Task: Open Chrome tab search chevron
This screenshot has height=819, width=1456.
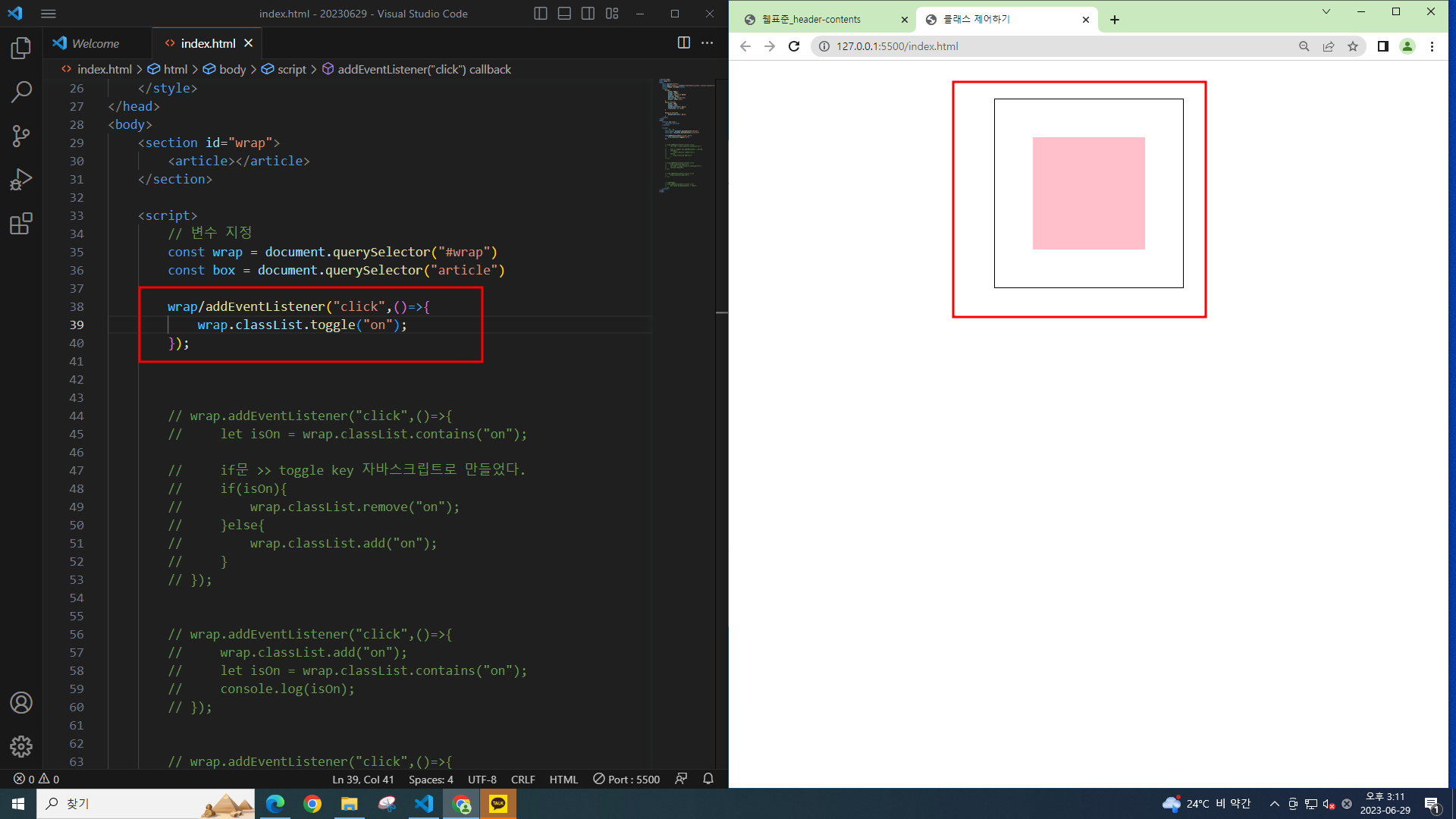Action: pos(1326,11)
